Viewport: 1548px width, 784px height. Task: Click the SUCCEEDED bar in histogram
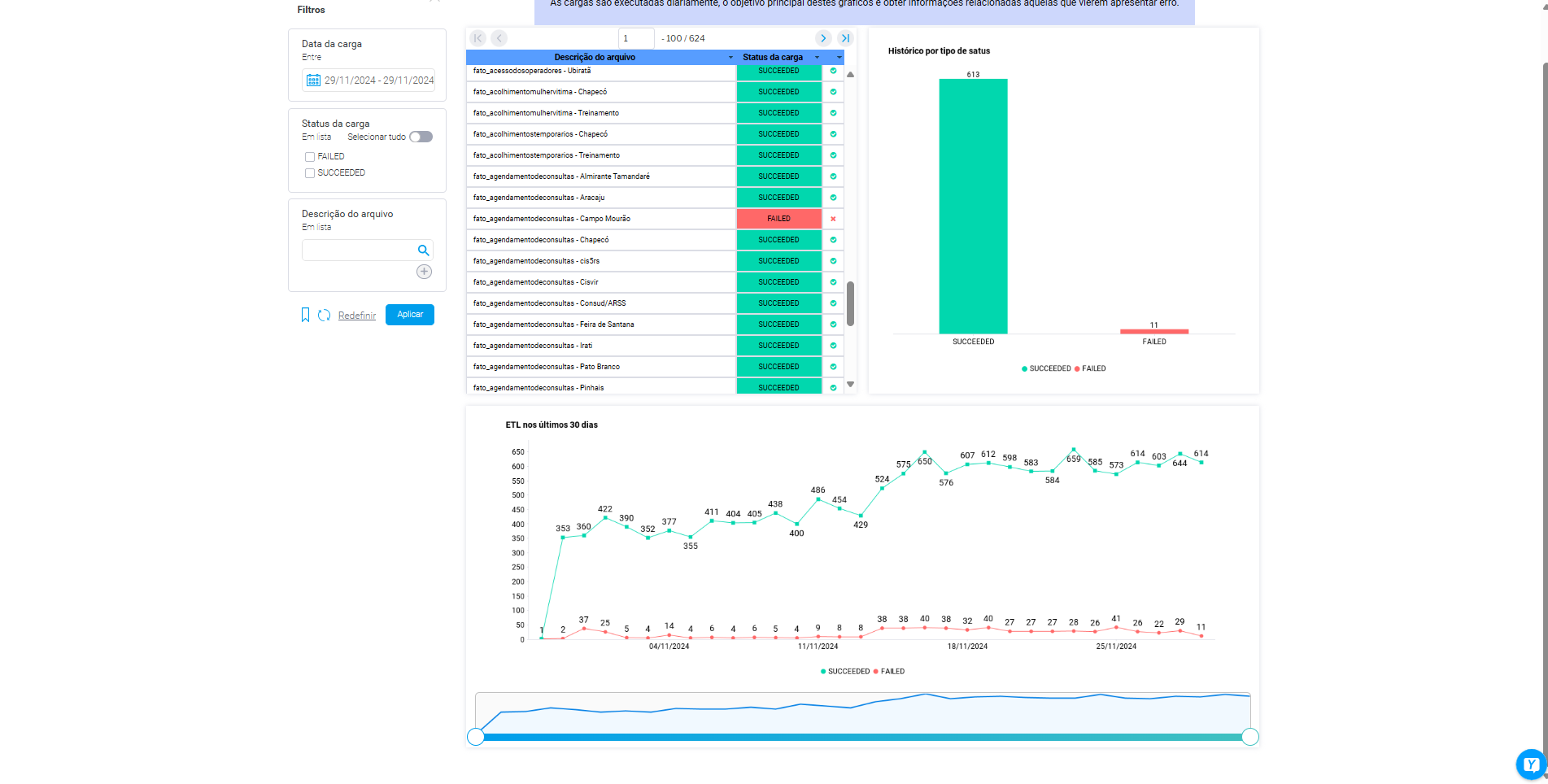click(x=973, y=207)
